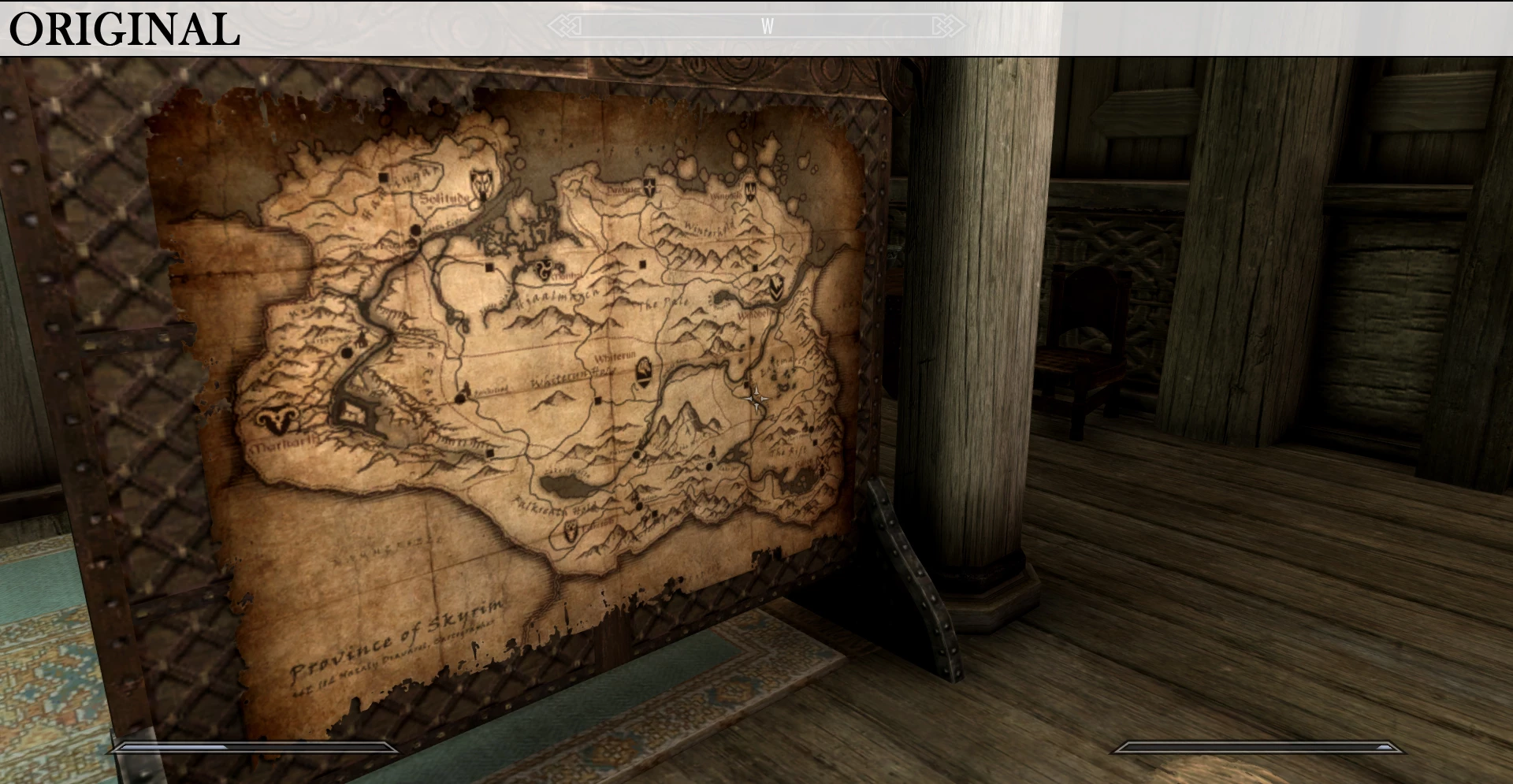Click the Winterhold crown shield emblem
1513x784 pixels.
pyautogui.click(x=749, y=191)
